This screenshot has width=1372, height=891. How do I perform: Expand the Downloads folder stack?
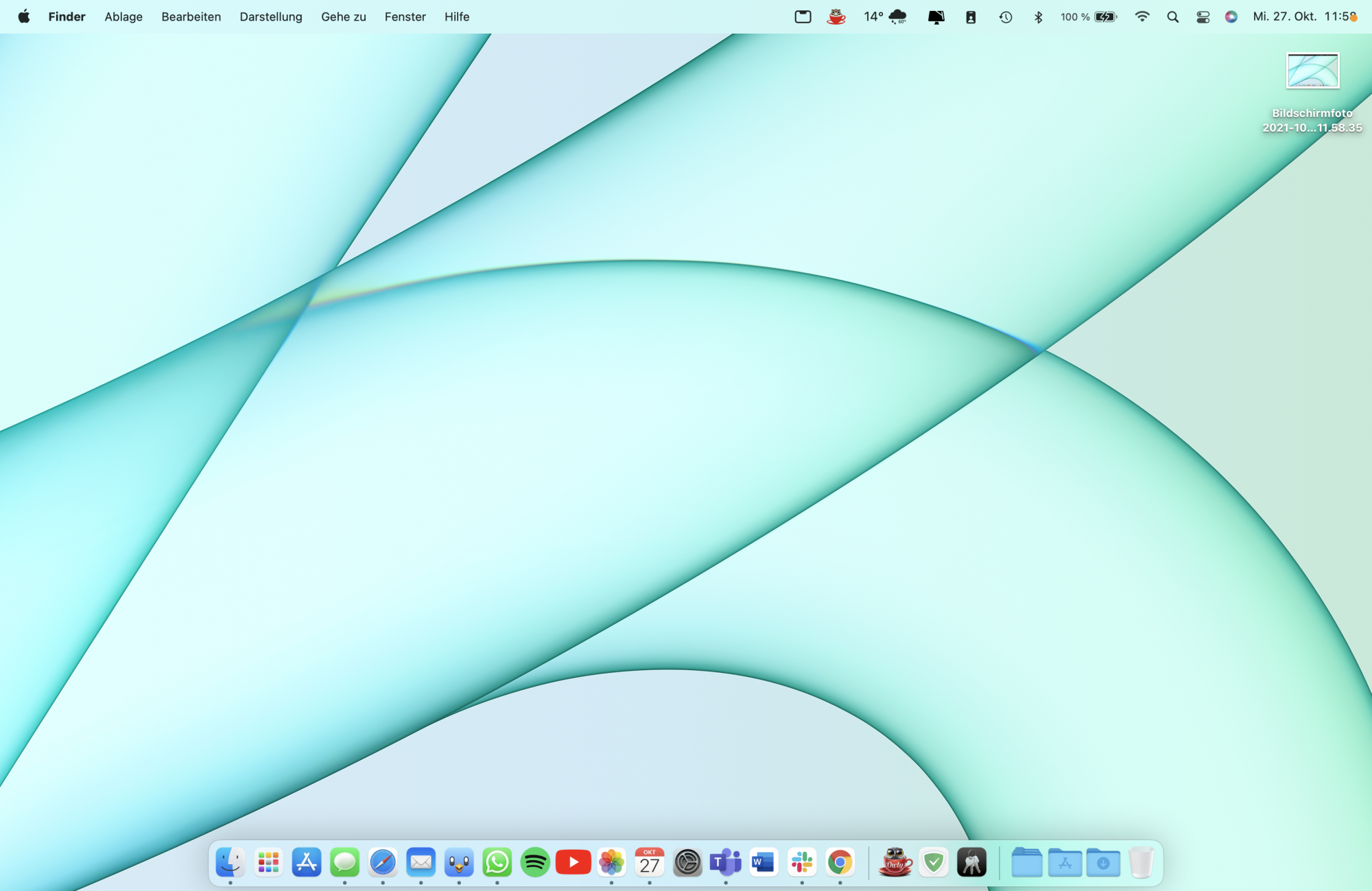(1102, 862)
